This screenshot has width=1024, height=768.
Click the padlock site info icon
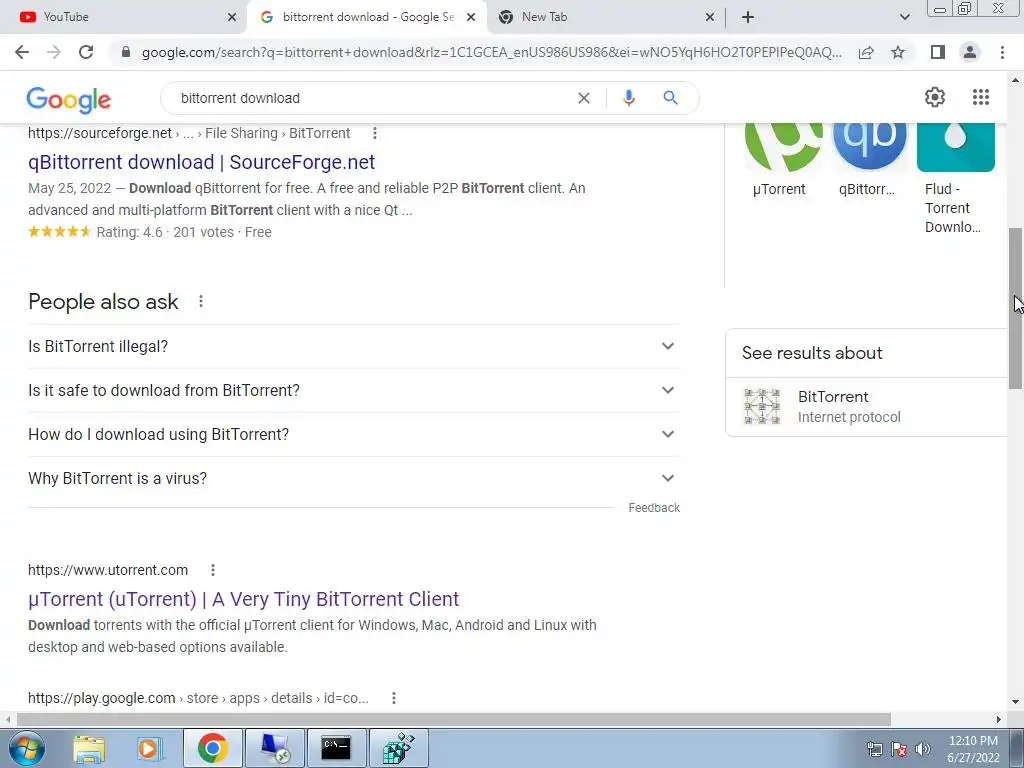pyautogui.click(x=126, y=52)
